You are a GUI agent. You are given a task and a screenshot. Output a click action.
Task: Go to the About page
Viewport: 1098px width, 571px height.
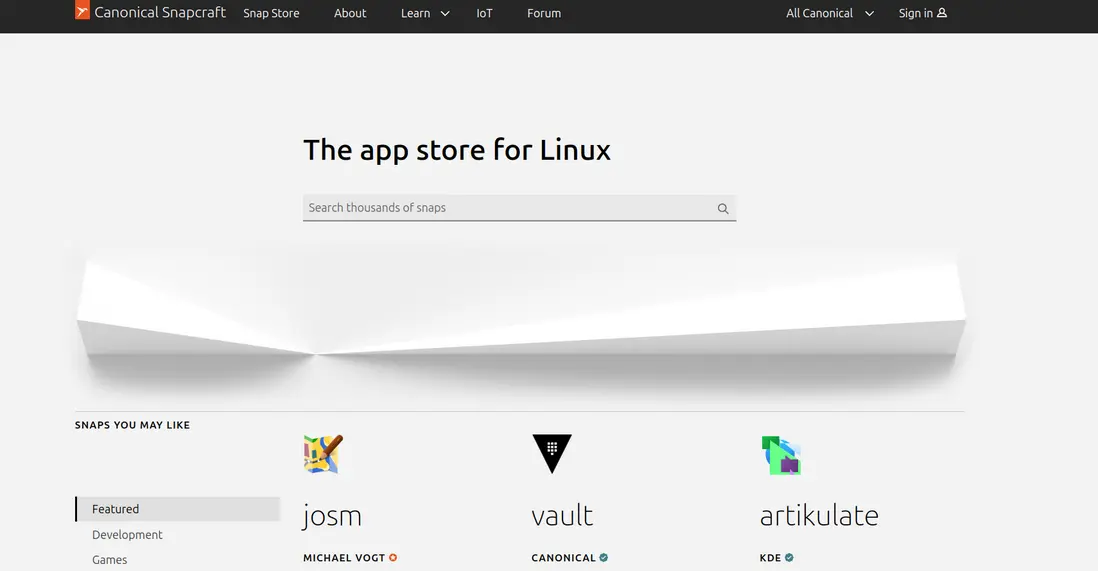tap(350, 13)
